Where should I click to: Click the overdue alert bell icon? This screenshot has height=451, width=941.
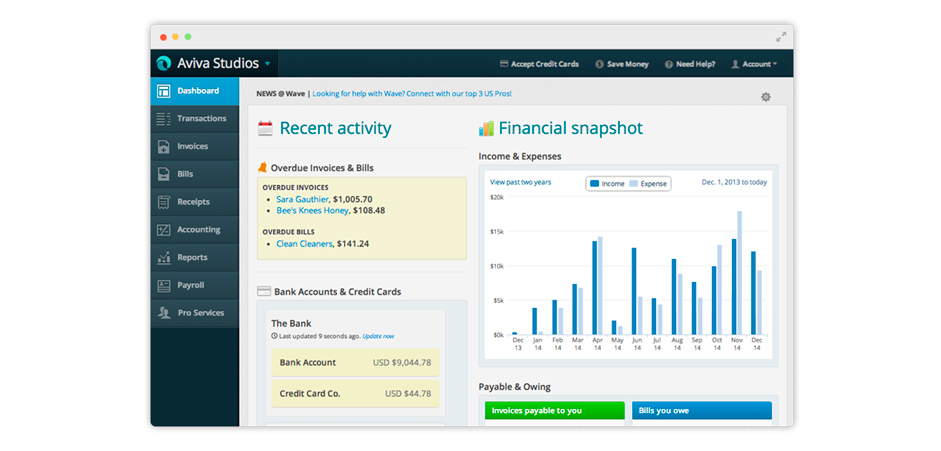262,168
